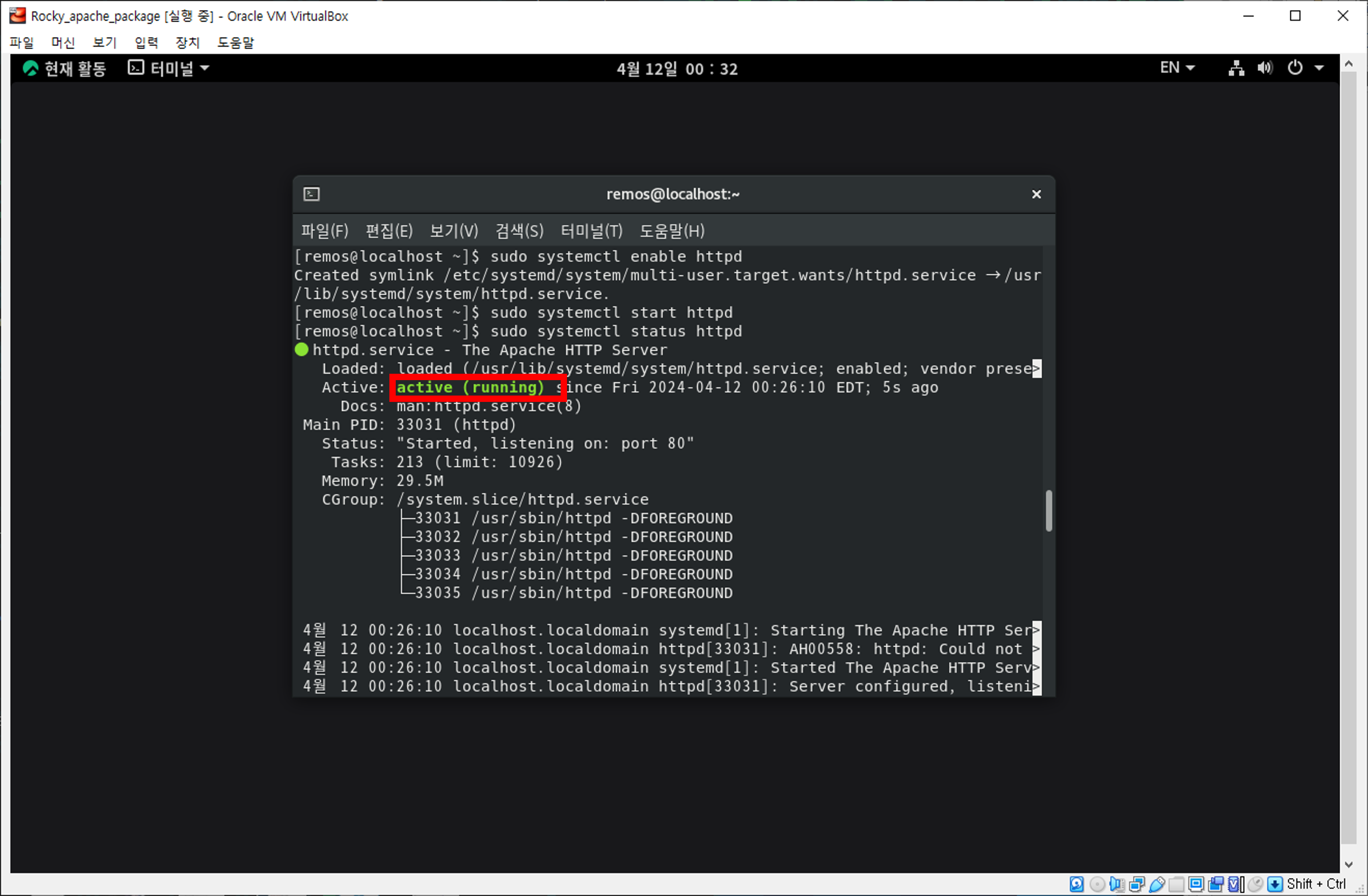
Task: Open the EN input language dropdown
Action: (1177, 68)
